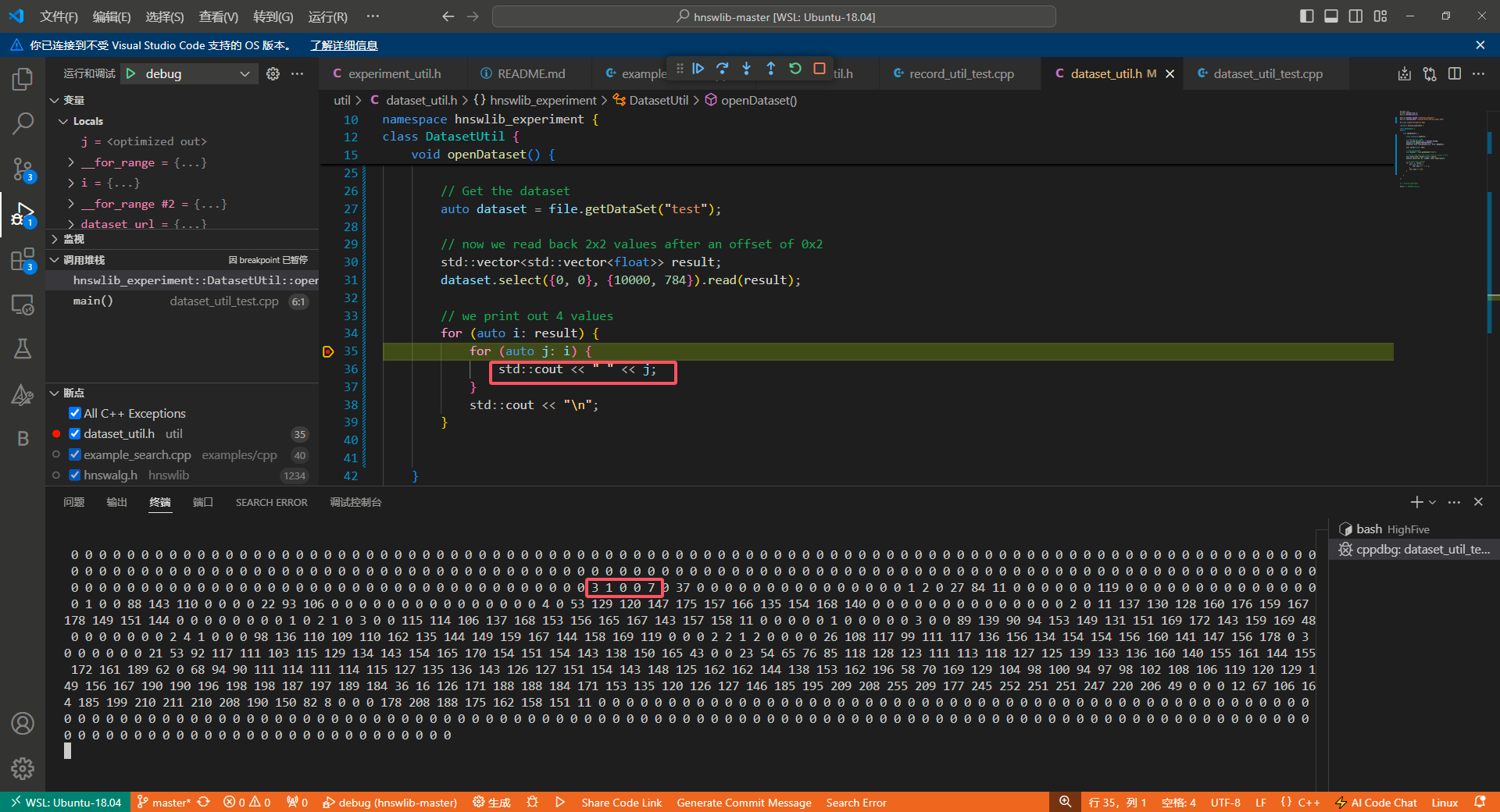Viewport: 1500px width, 812px height.
Task: Uncheck All C++ Exceptions breakpoint
Action: tap(75, 413)
